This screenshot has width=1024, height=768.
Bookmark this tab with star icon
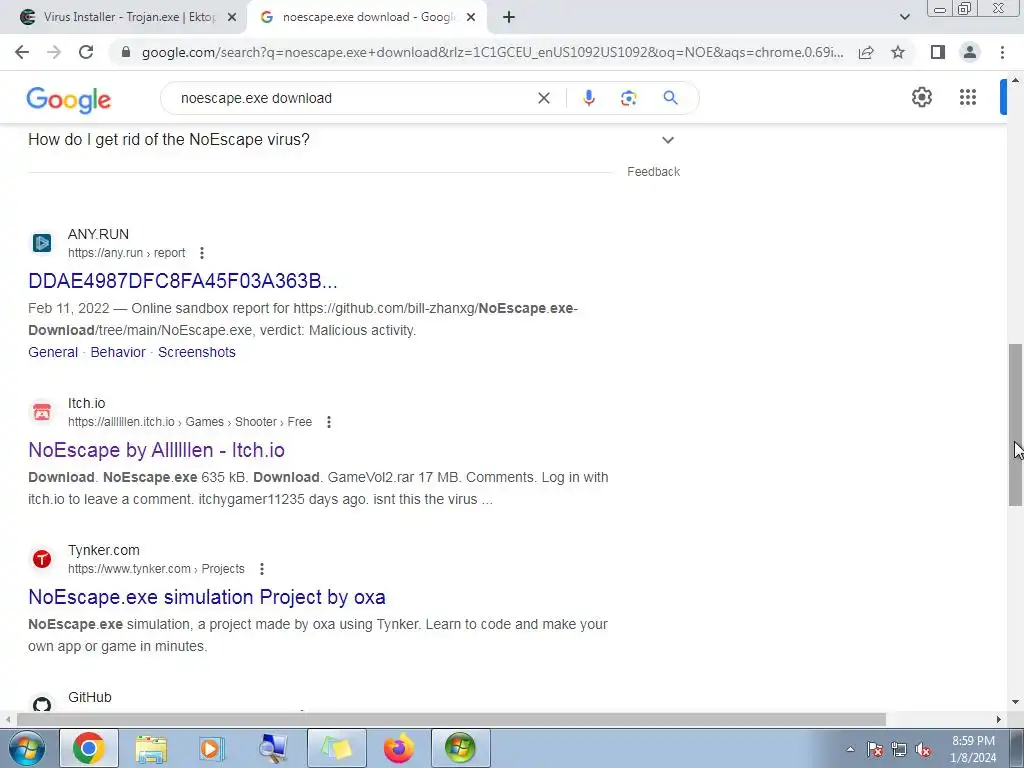click(x=898, y=52)
